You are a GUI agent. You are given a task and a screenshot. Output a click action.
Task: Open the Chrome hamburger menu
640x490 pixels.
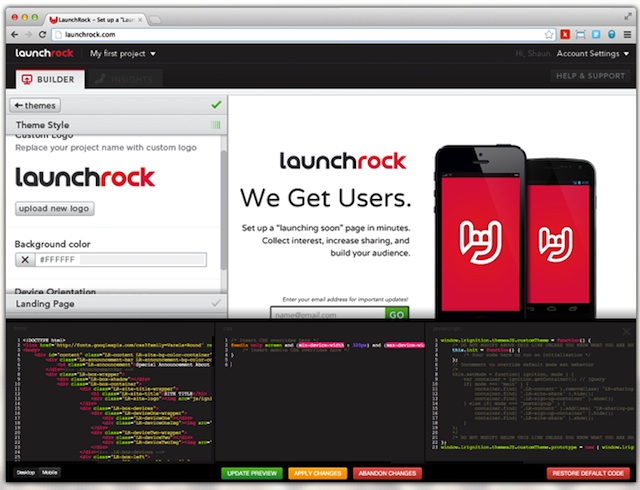(x=627, y=34)
